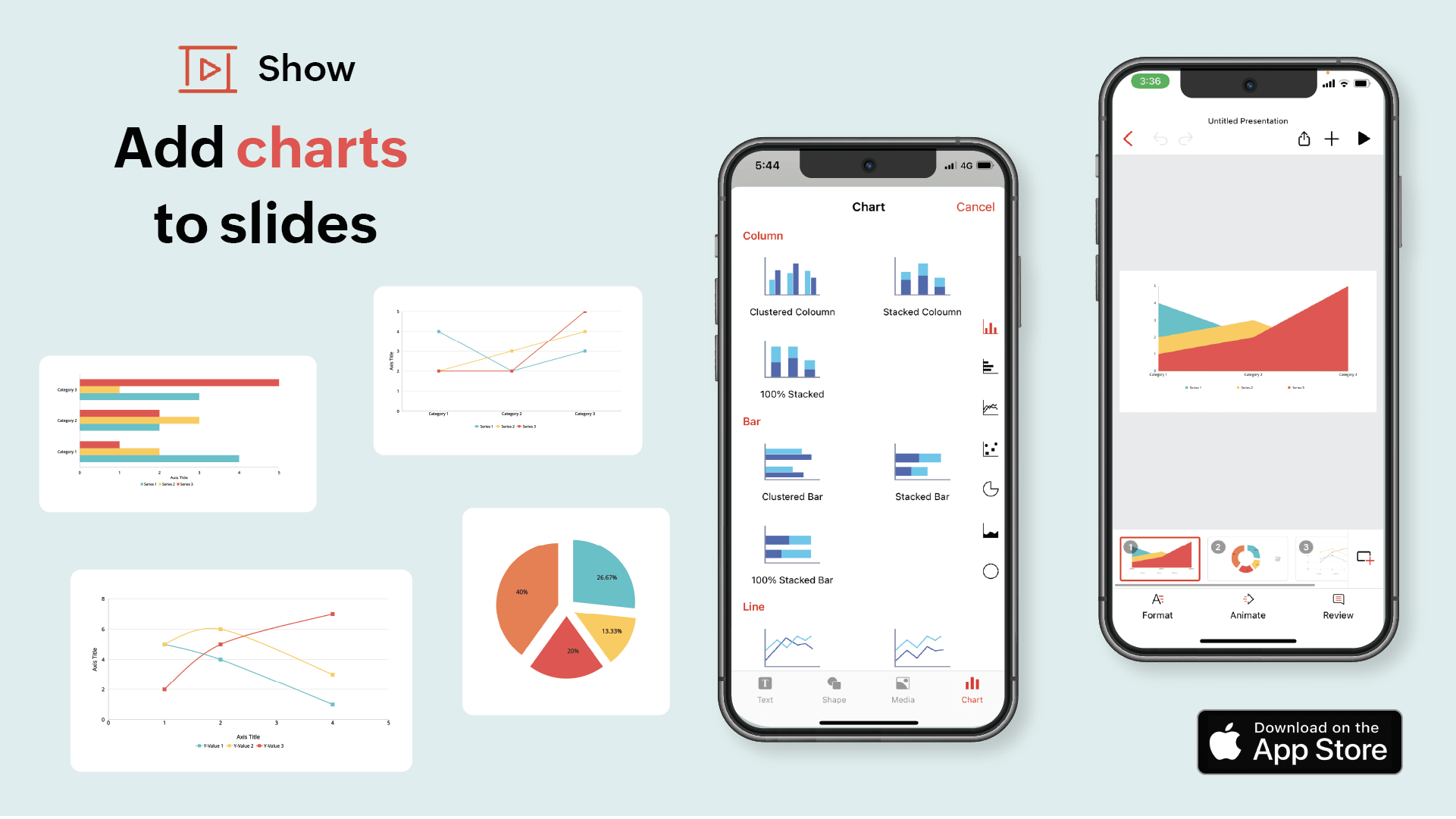Select slide 1 thumbnail
The height and width of the screenshot is (819, 1456).
(1160, 558)
